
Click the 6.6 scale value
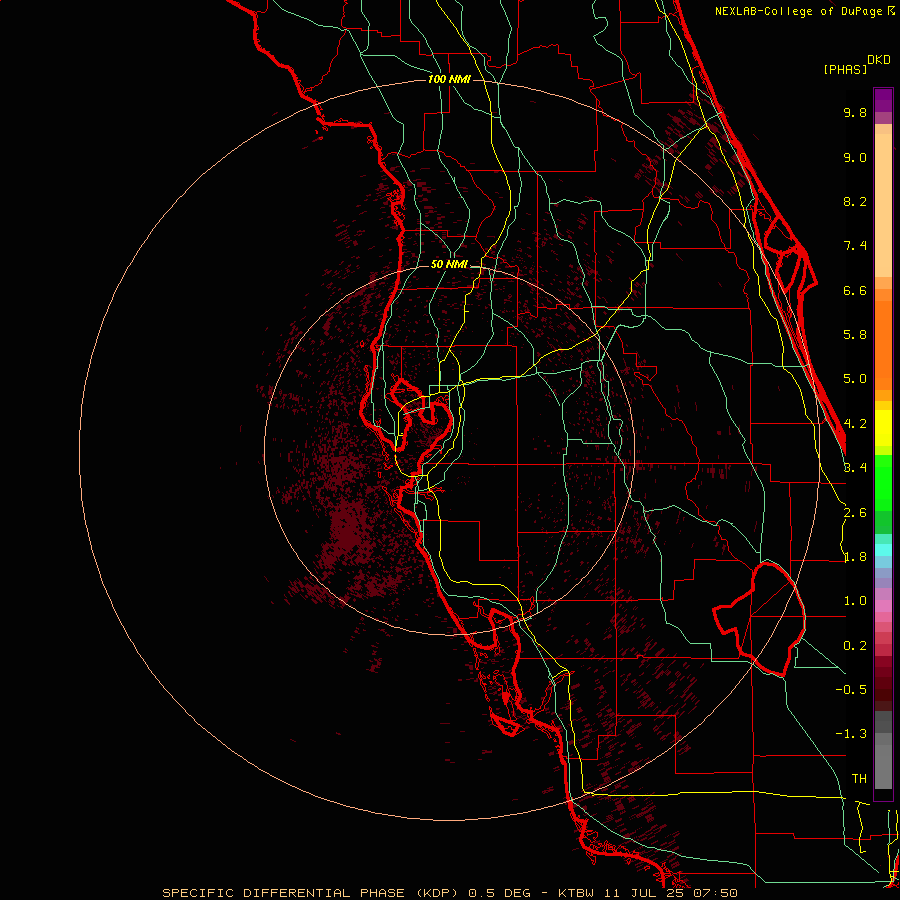[855, 290]
